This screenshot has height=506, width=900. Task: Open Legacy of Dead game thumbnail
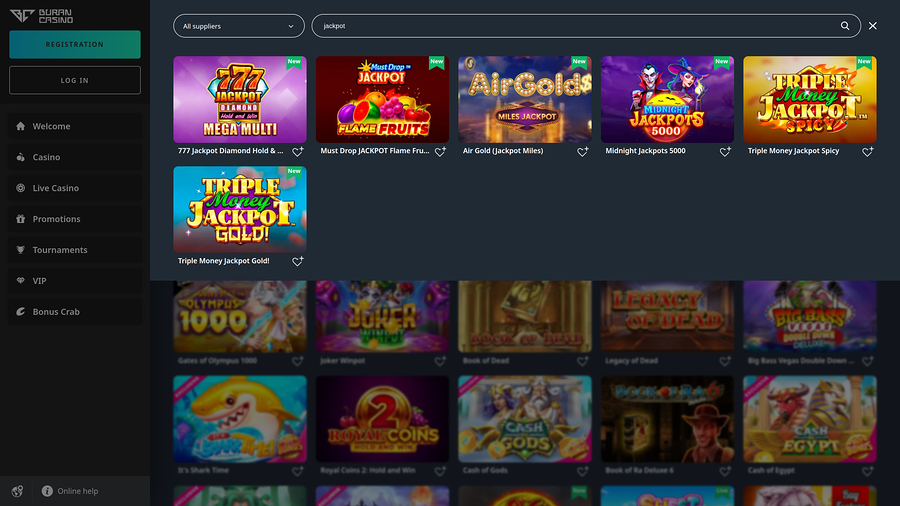pos(667,316)
